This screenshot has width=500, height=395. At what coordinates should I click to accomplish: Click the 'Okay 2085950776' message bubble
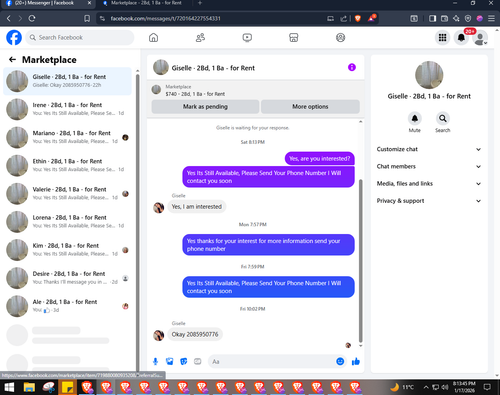(195, 334)
